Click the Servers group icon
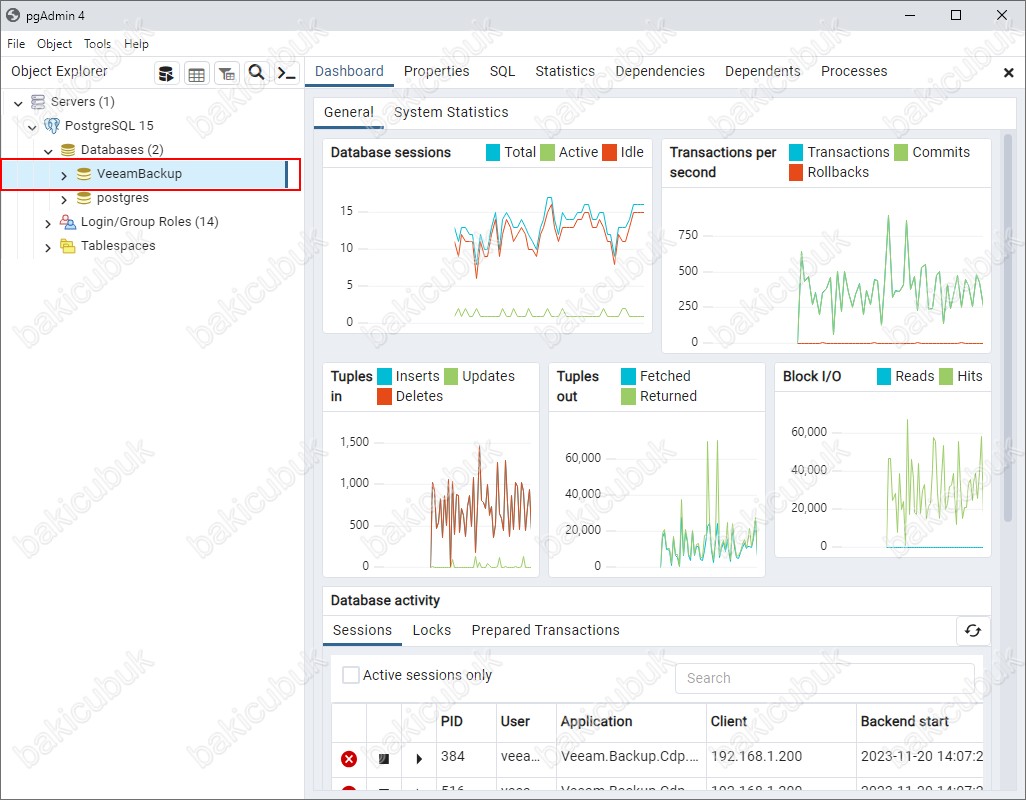1026x800 pixels. [39, 101]
